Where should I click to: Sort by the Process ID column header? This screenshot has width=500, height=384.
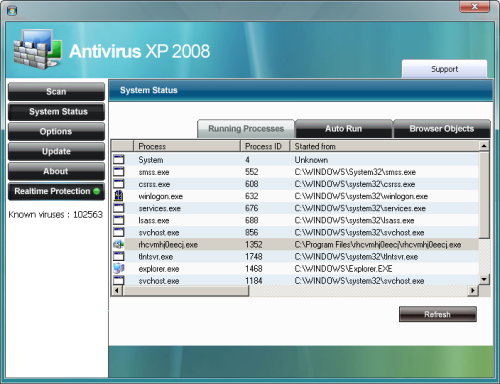tap(265, 146)
